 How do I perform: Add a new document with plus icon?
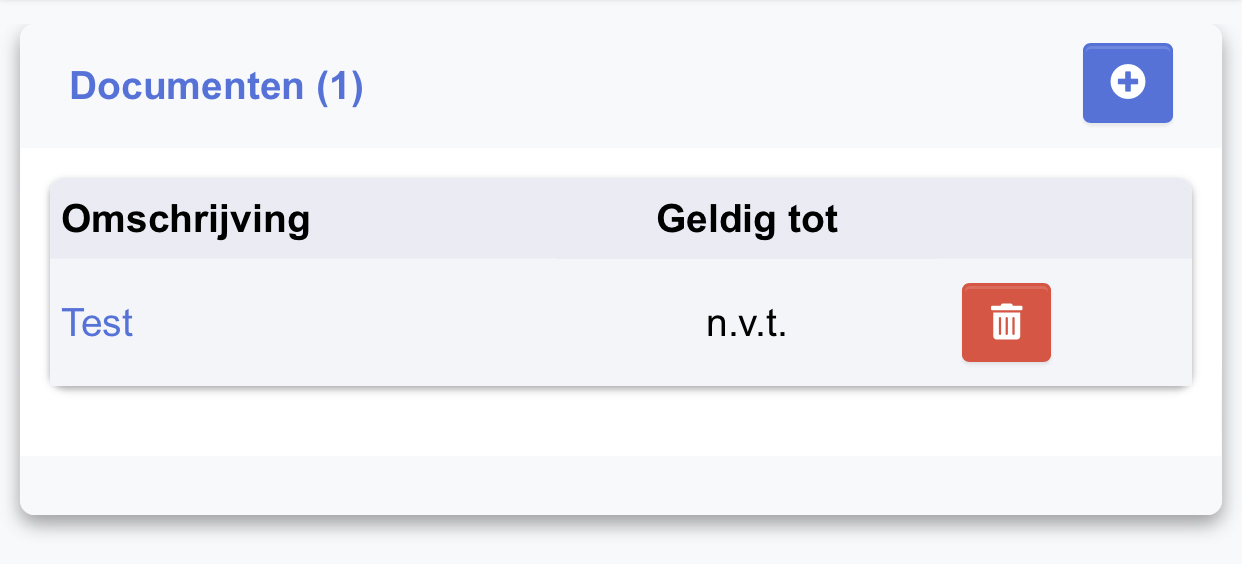1128,83
